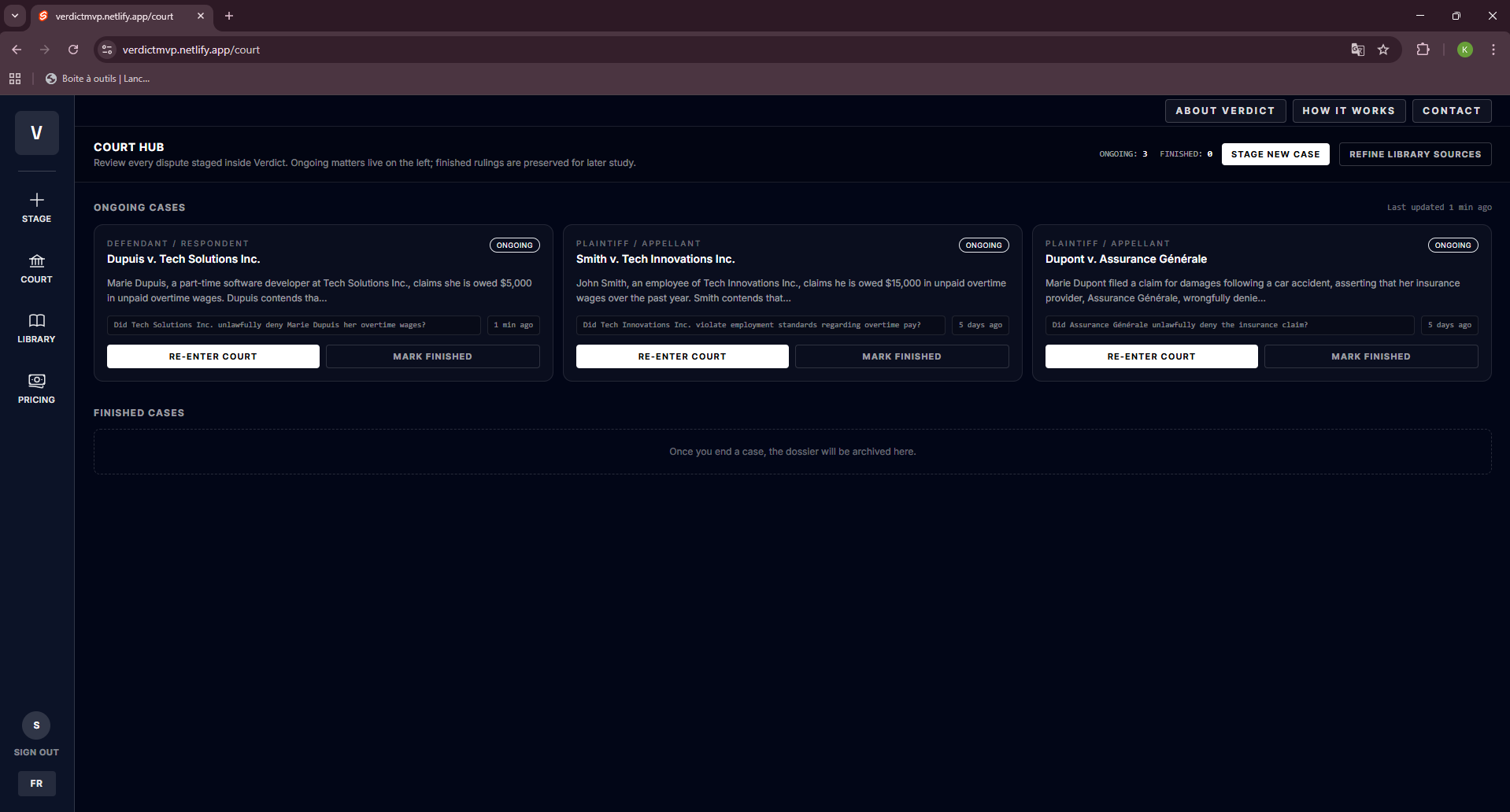This screenshot has height=812, width=1510.
Task: Re-enter court for Dupuis v. Tech Solutions
Action: click(213, 356)
